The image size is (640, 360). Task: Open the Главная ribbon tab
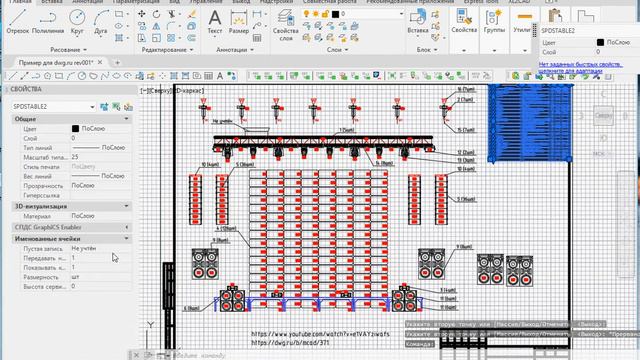point(20,2)
